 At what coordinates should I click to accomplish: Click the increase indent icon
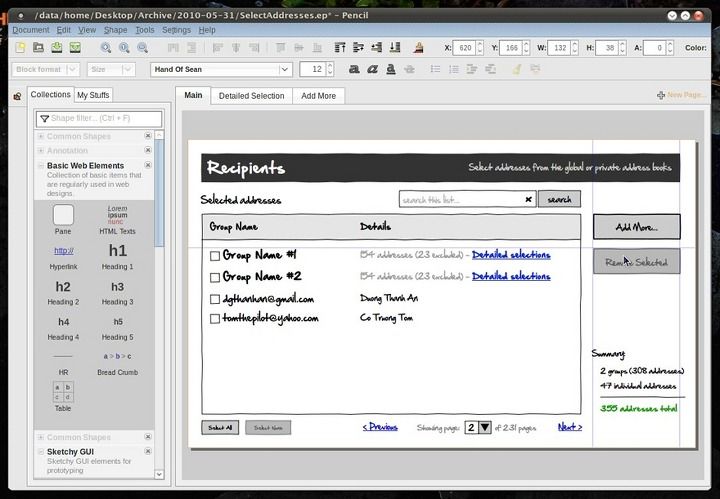[472, 69]
